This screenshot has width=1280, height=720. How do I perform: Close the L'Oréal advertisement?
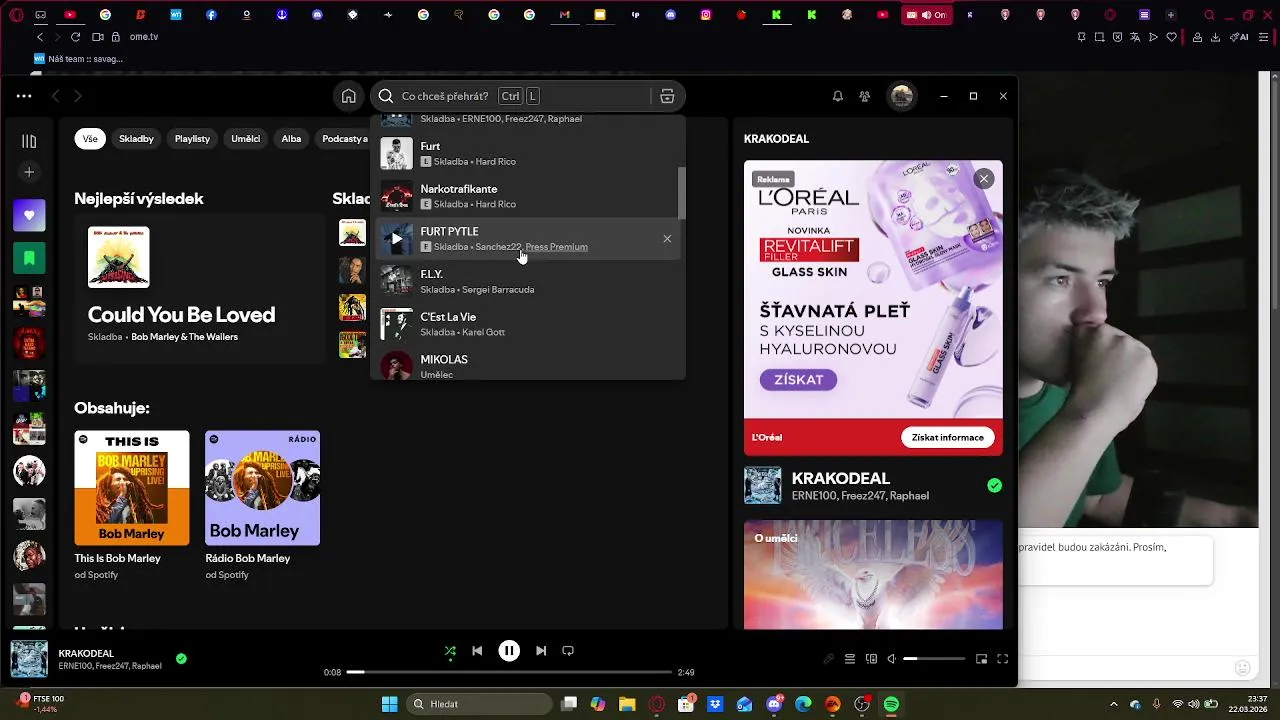(984, 178)
